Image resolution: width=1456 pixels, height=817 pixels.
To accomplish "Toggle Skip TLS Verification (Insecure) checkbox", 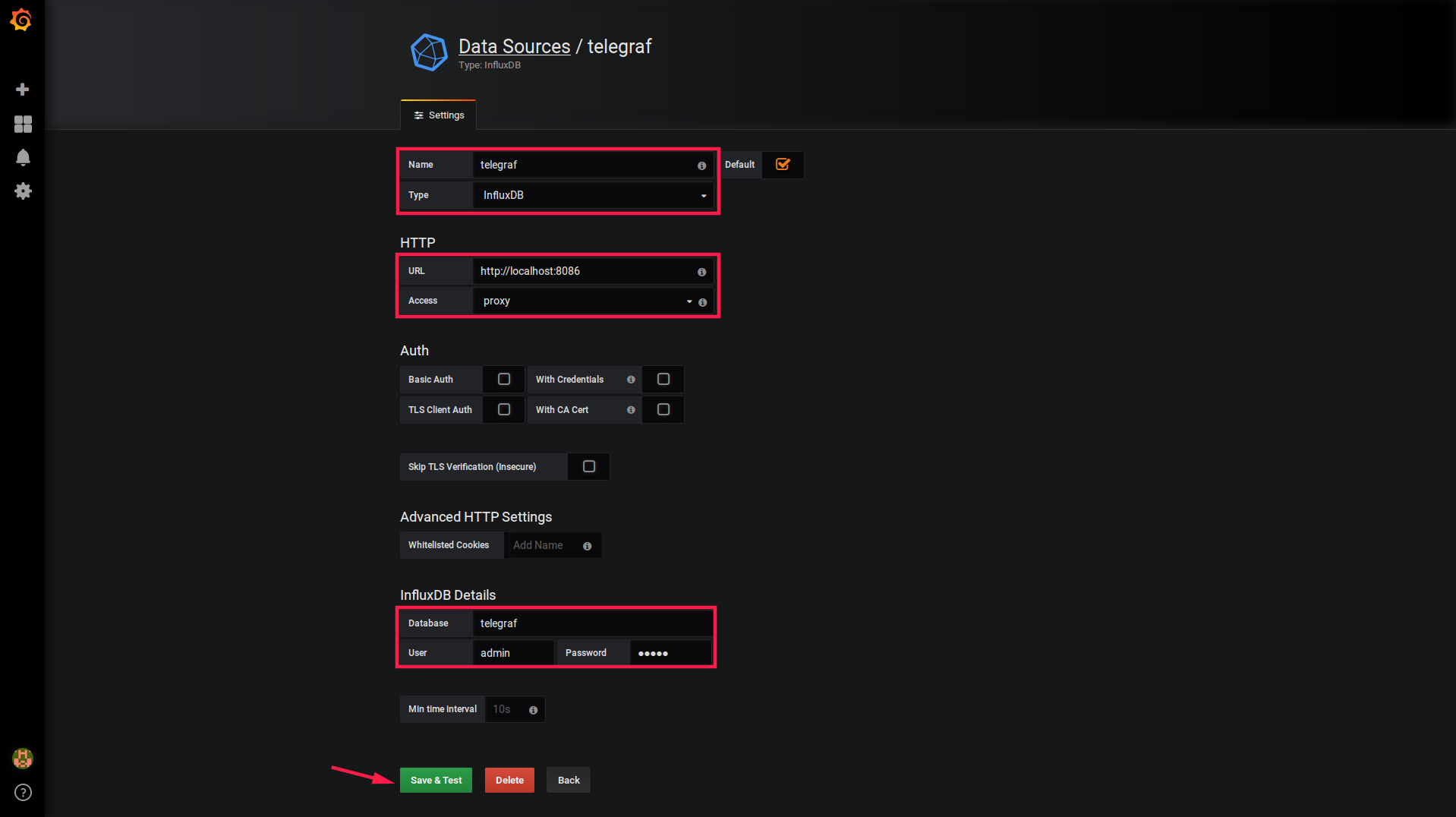I will (588, 466).
